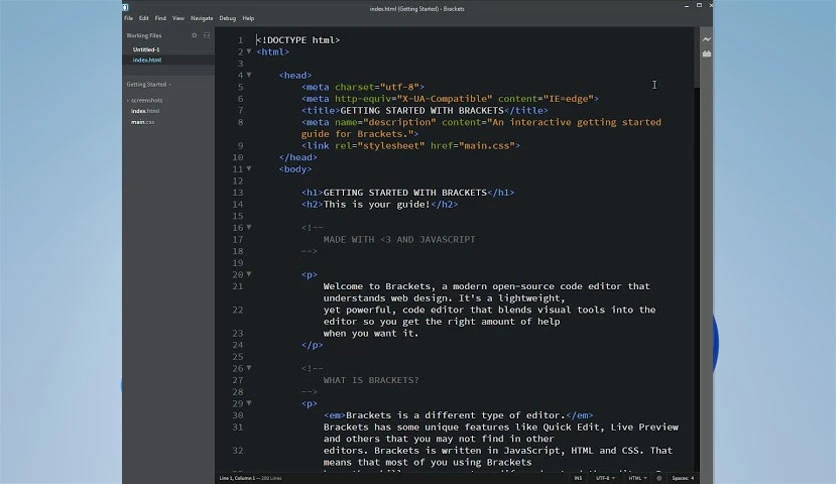Image resolution: width=836 pixels, height=484 pixels.
Task: Open the Extension Manager brick icon
Action: point(706,54)
